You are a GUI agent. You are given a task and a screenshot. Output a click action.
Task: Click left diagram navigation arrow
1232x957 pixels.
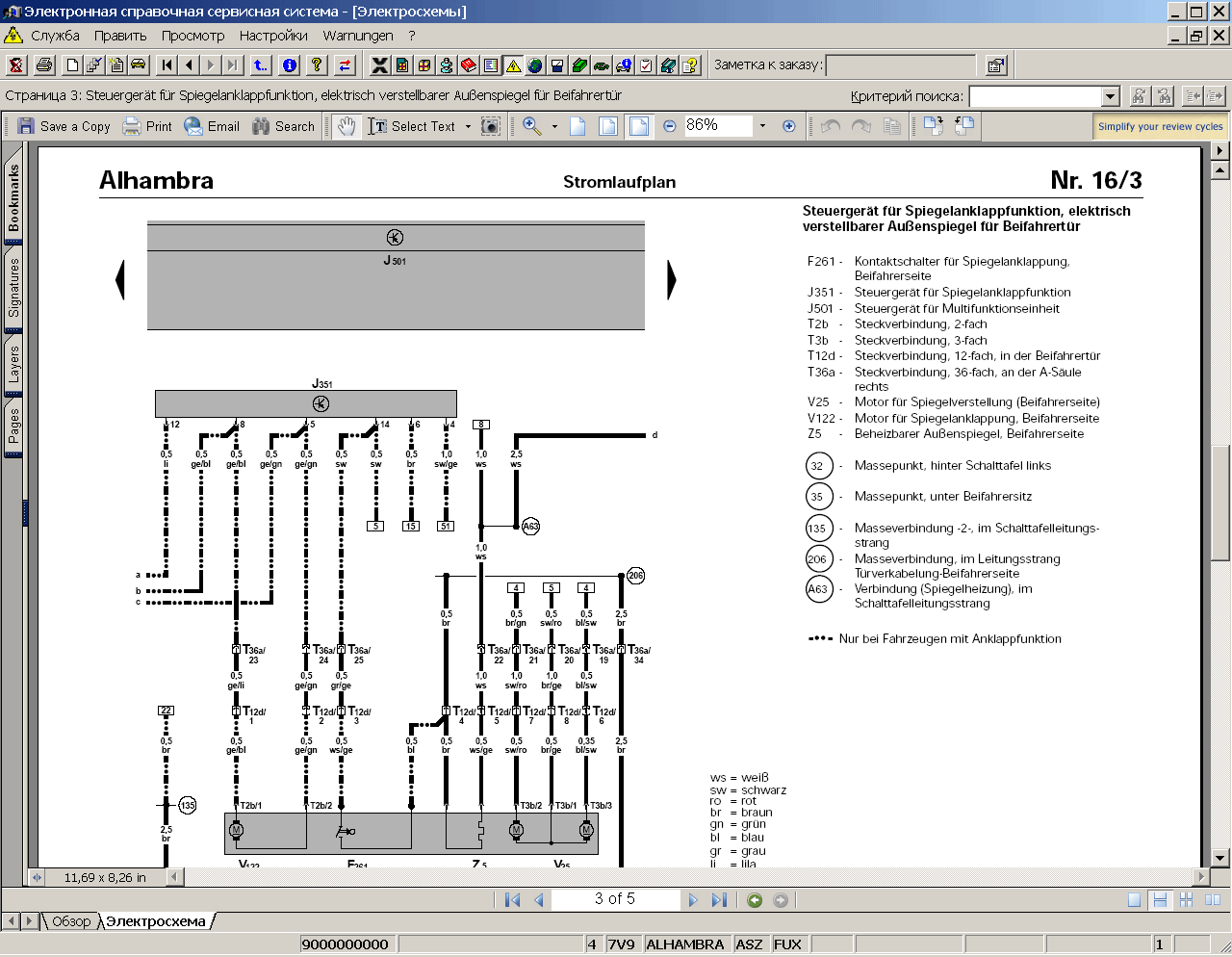[x=120, y=280]
